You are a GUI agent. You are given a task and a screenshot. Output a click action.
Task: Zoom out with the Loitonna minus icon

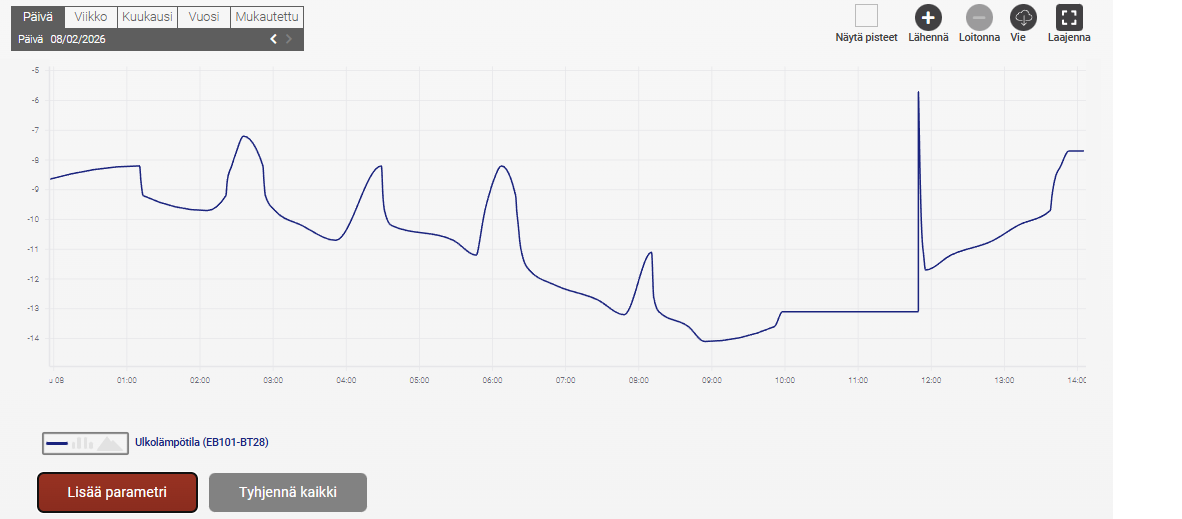[979, 17]
